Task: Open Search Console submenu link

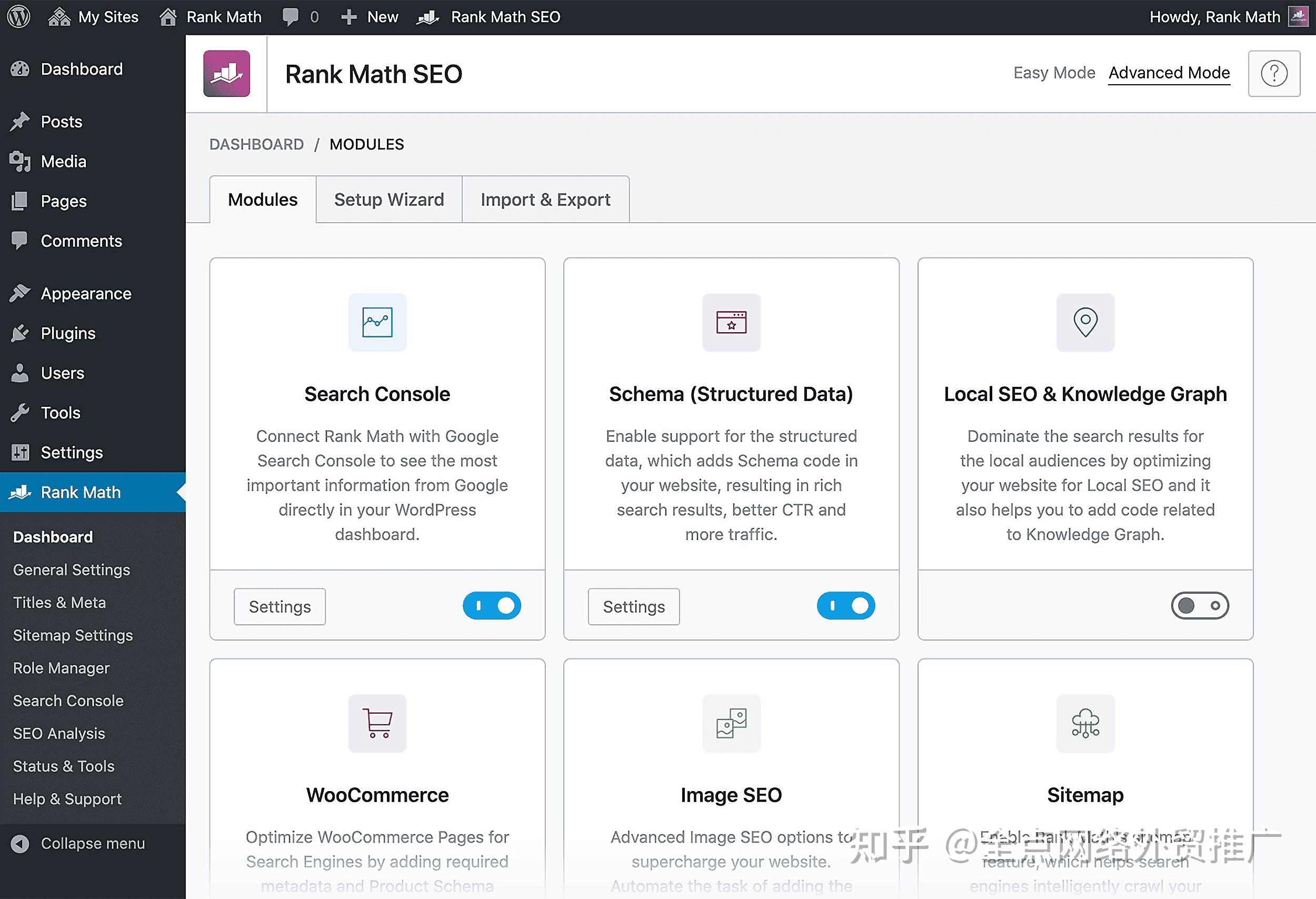Action: (68, 701)
